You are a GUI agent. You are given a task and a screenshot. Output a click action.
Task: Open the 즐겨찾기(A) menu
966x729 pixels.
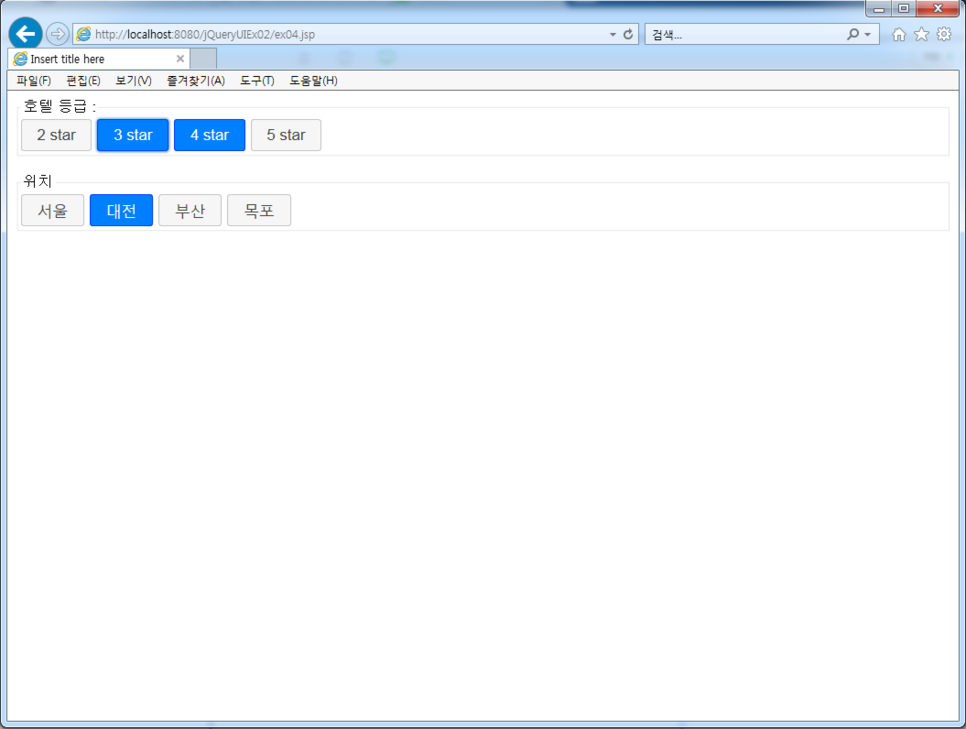pos(196,81)
